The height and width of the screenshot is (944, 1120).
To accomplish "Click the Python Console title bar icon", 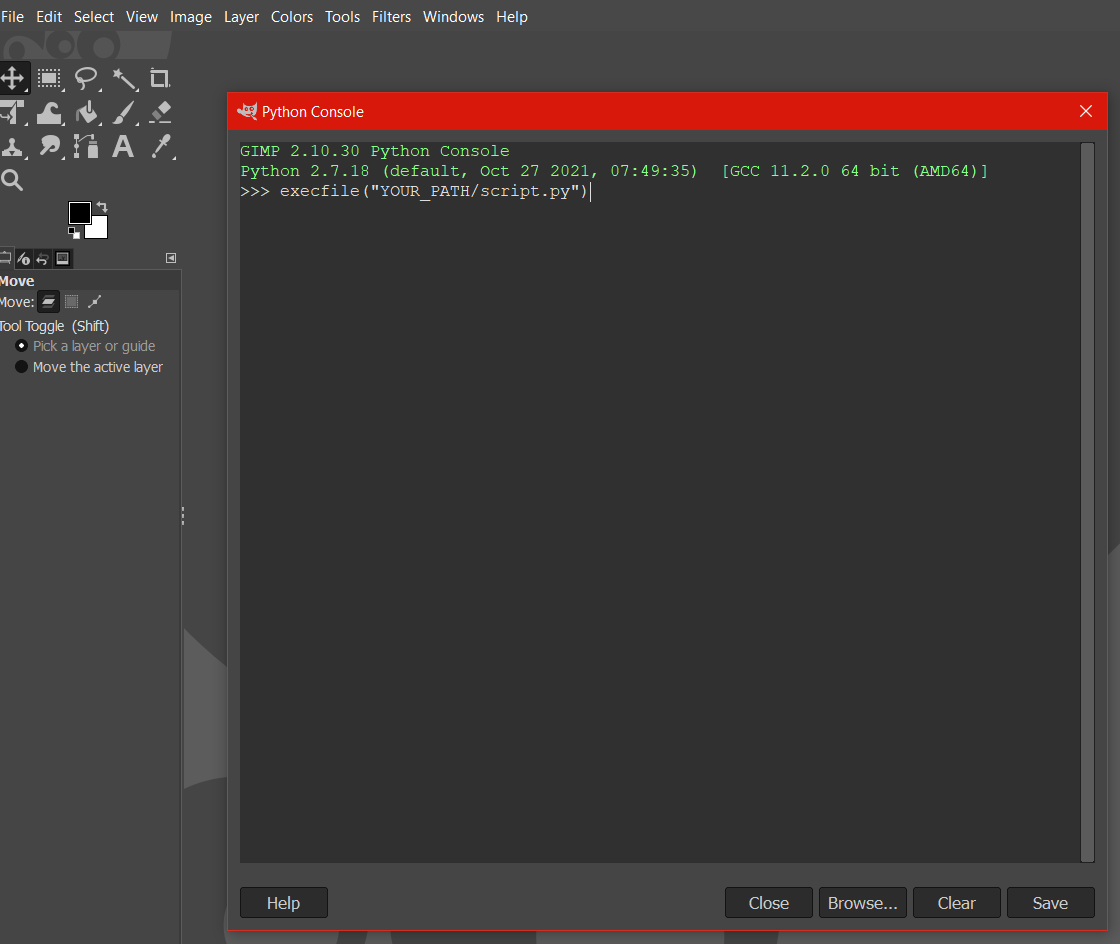I will [x=247, y=111].
